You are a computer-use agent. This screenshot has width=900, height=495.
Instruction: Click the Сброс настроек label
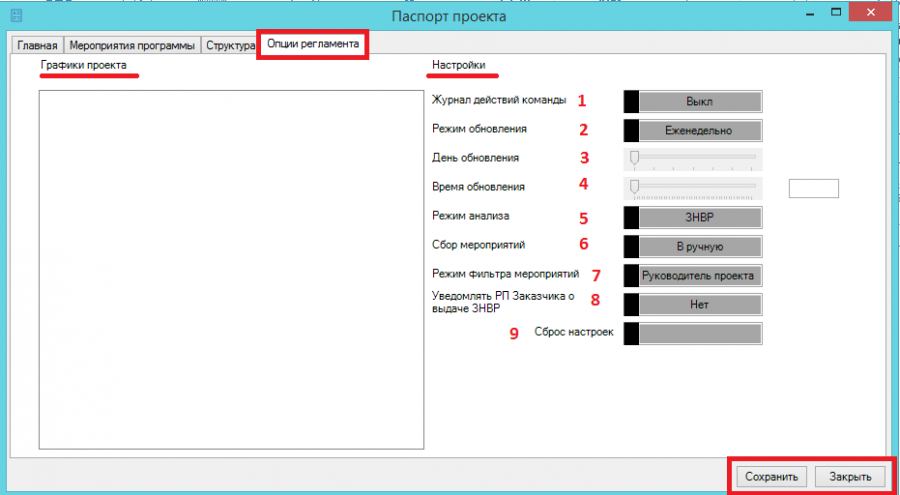574,332
